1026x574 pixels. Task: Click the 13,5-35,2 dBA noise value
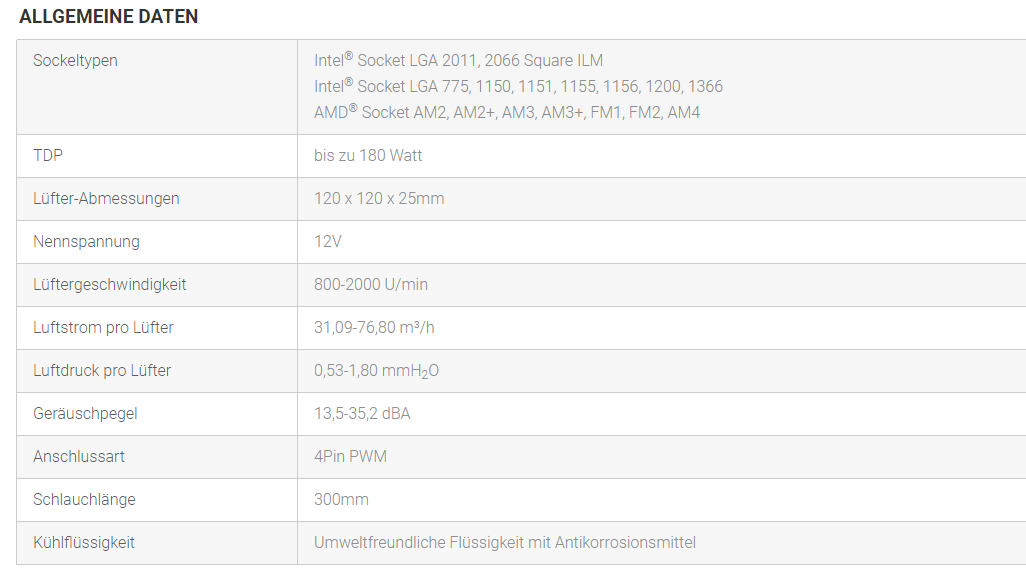pyautogui.click(x=362, y=414)
